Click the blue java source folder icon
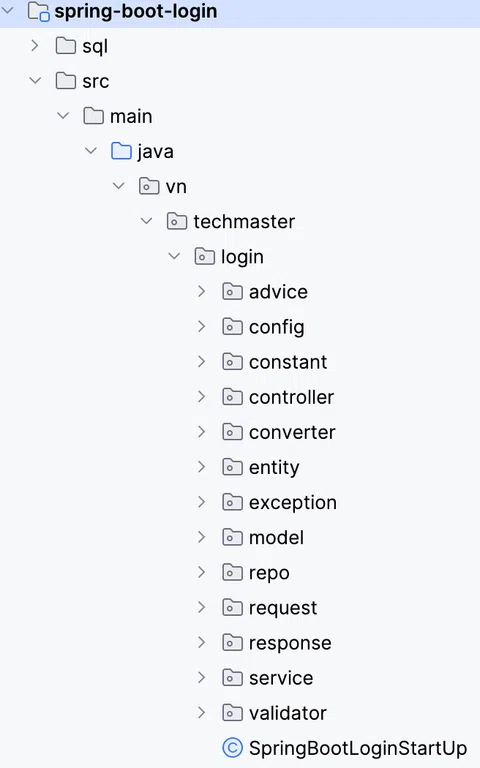The image size is (480, 768). pos(121,151)
